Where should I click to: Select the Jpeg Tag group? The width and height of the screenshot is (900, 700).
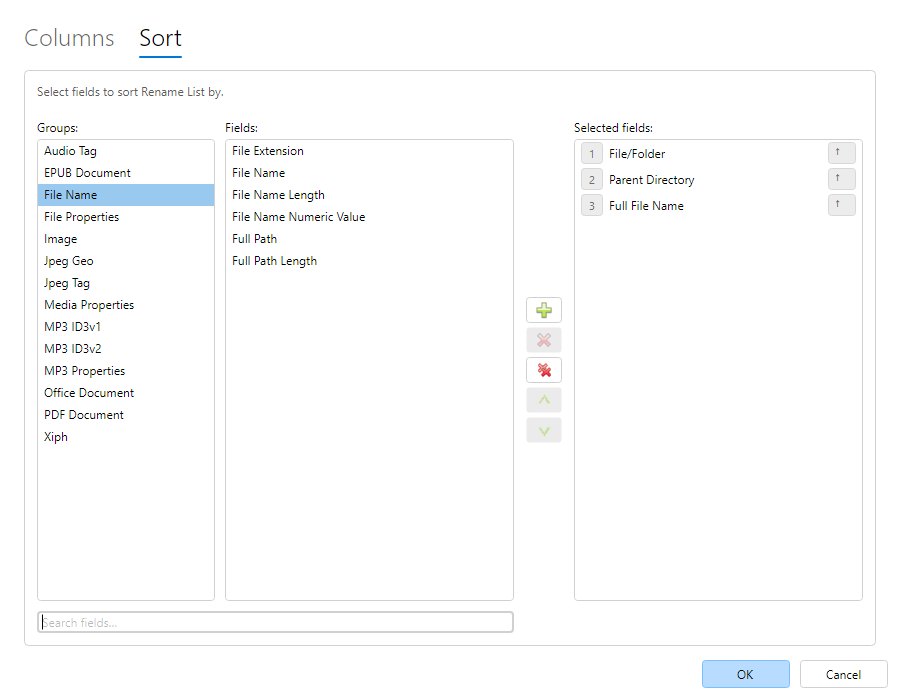(126, 283)
